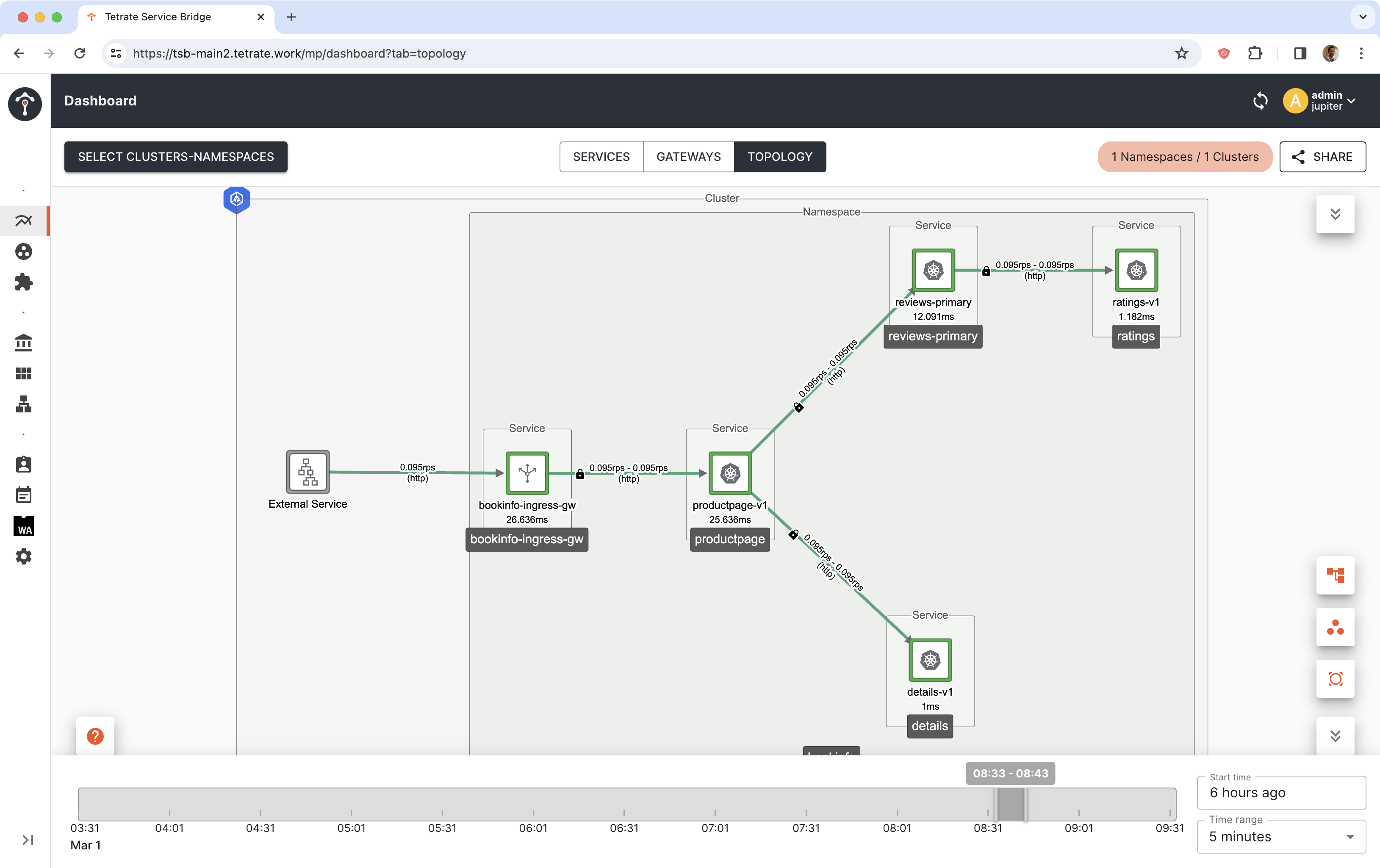Click the 0.095rps (http) External Service edge label
1380x868 pixels.
point(417,473)
